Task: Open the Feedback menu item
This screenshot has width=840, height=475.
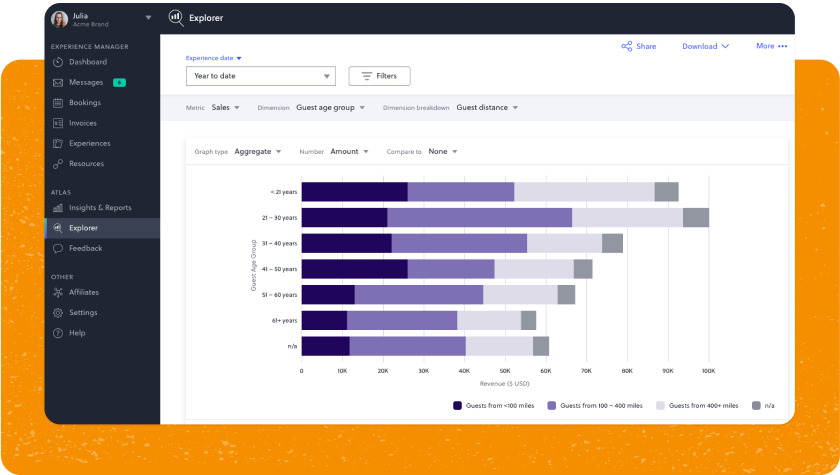Action: click(85, 248)
